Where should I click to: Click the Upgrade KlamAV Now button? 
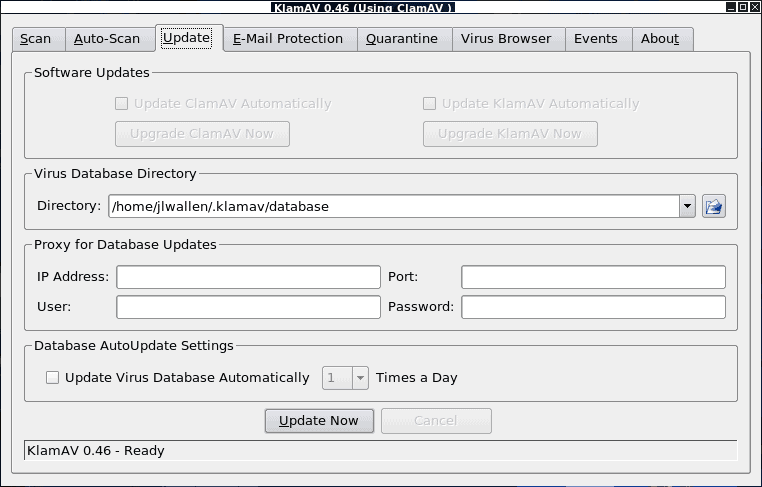pos(510,134)
